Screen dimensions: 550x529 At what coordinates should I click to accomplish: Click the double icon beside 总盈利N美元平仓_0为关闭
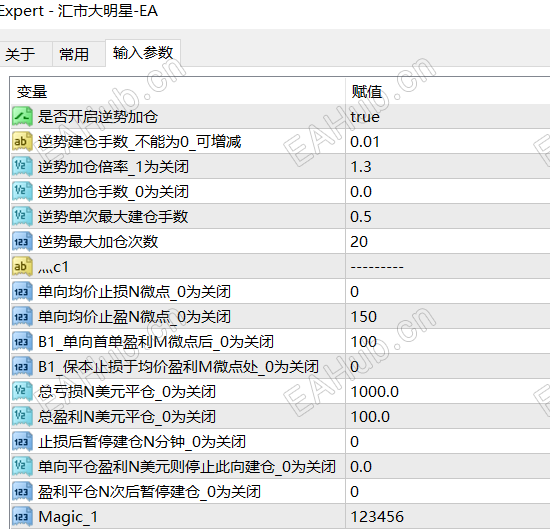(22, 417)
